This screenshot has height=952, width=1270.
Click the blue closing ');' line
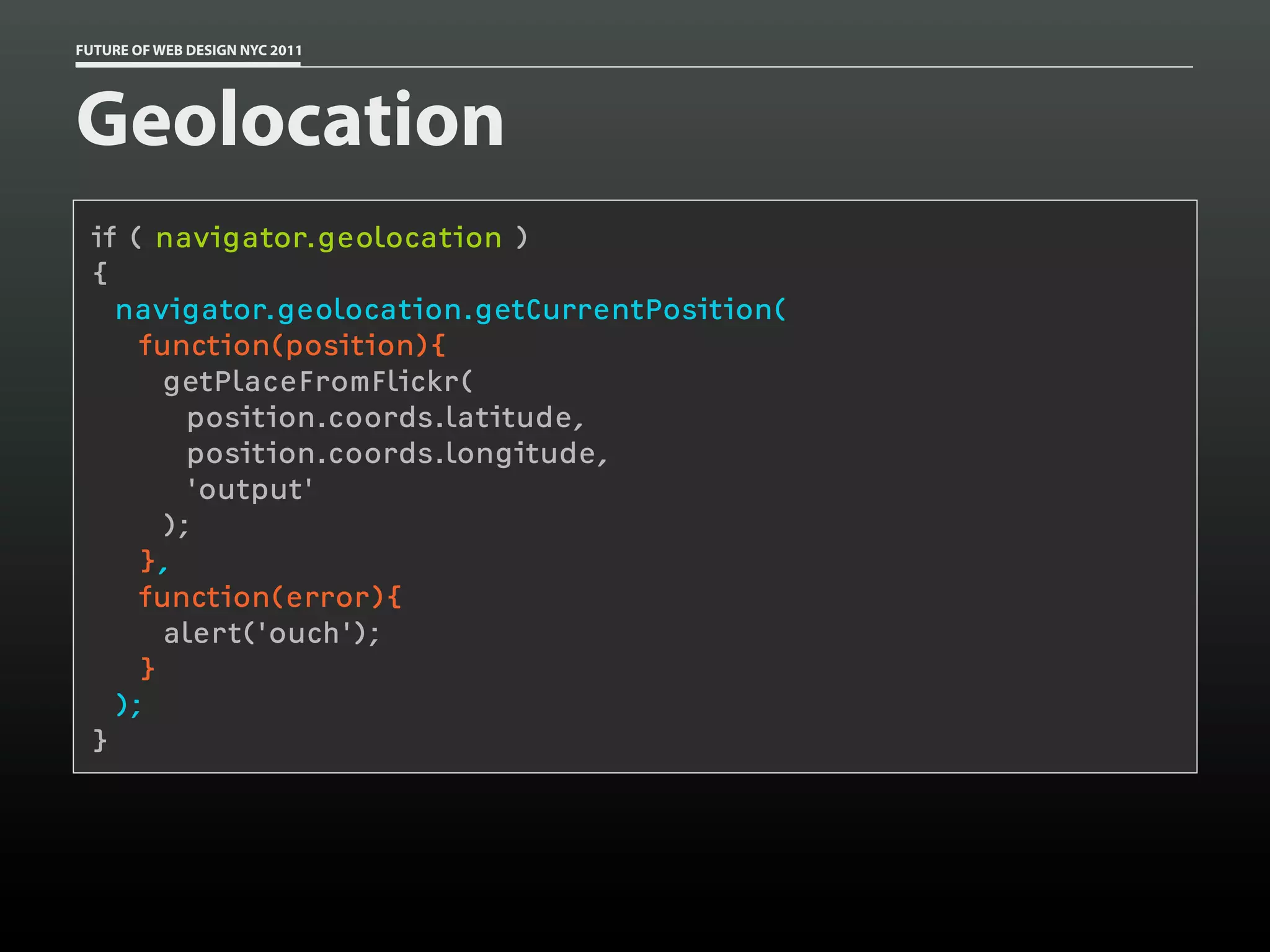coord(129,705)
